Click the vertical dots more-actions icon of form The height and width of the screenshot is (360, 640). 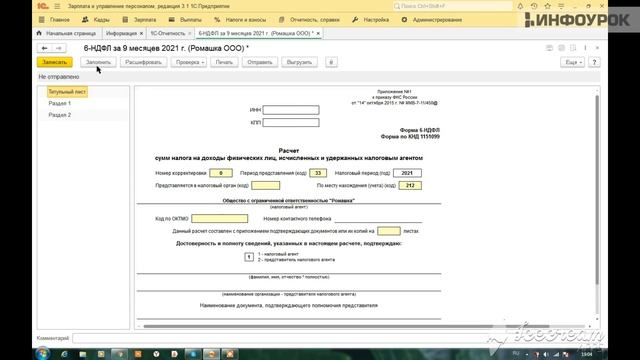point(585,48)
